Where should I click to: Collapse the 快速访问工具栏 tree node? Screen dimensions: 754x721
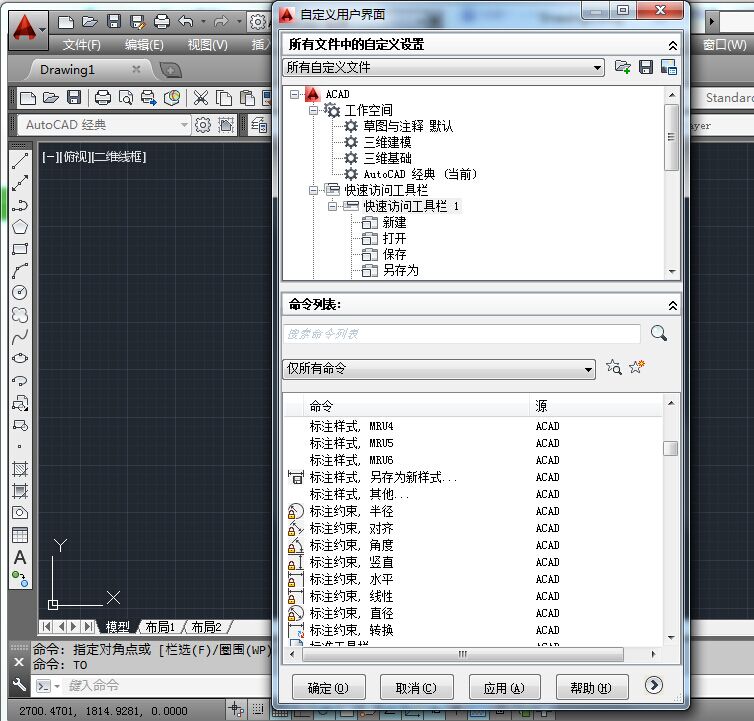point(313,190)
